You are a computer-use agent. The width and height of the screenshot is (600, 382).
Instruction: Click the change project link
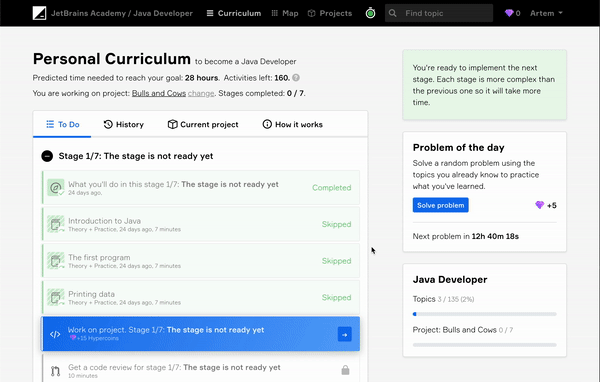[201, 93]
